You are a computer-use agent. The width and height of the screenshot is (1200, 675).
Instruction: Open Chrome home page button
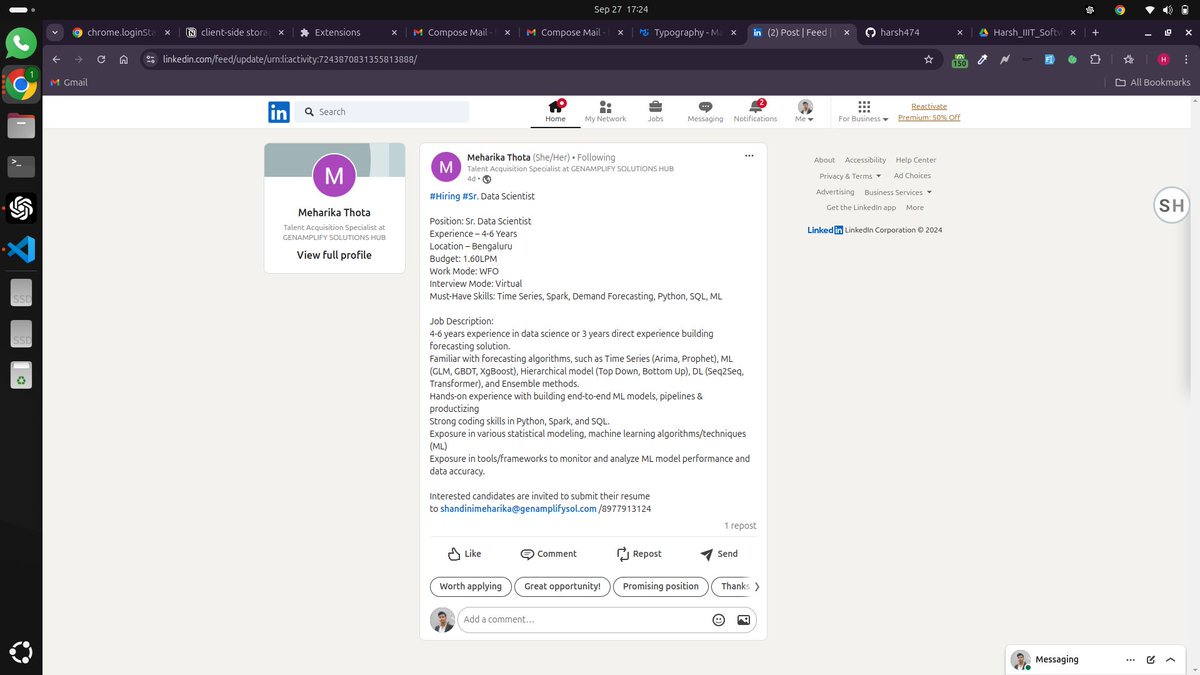tap(123, 59)
